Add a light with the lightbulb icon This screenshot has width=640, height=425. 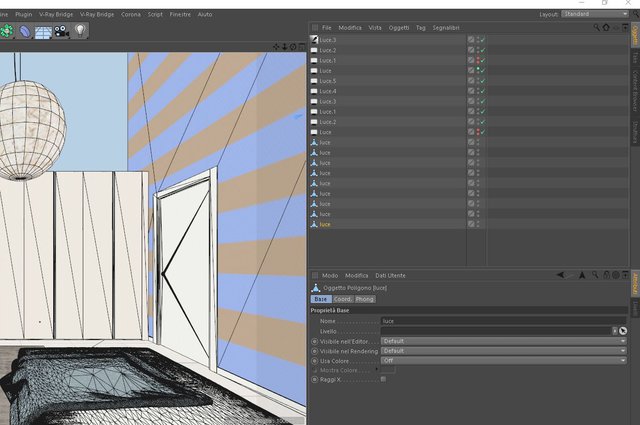pyautogui.click(x=80, y=31)
